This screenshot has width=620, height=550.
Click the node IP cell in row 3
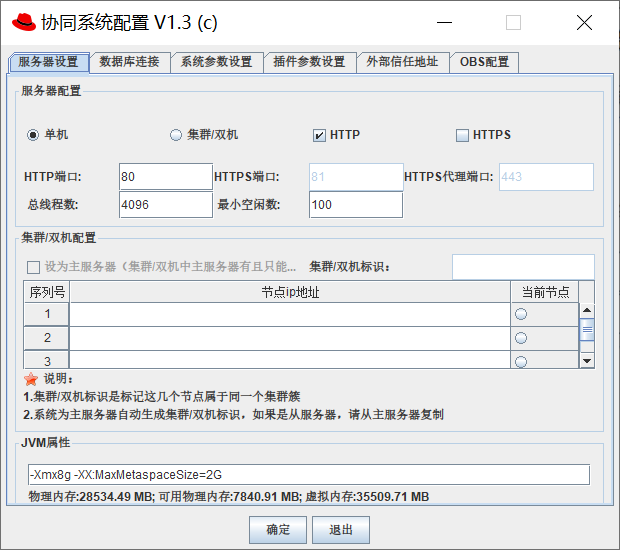pyautogui.click(x=290, y=360)
